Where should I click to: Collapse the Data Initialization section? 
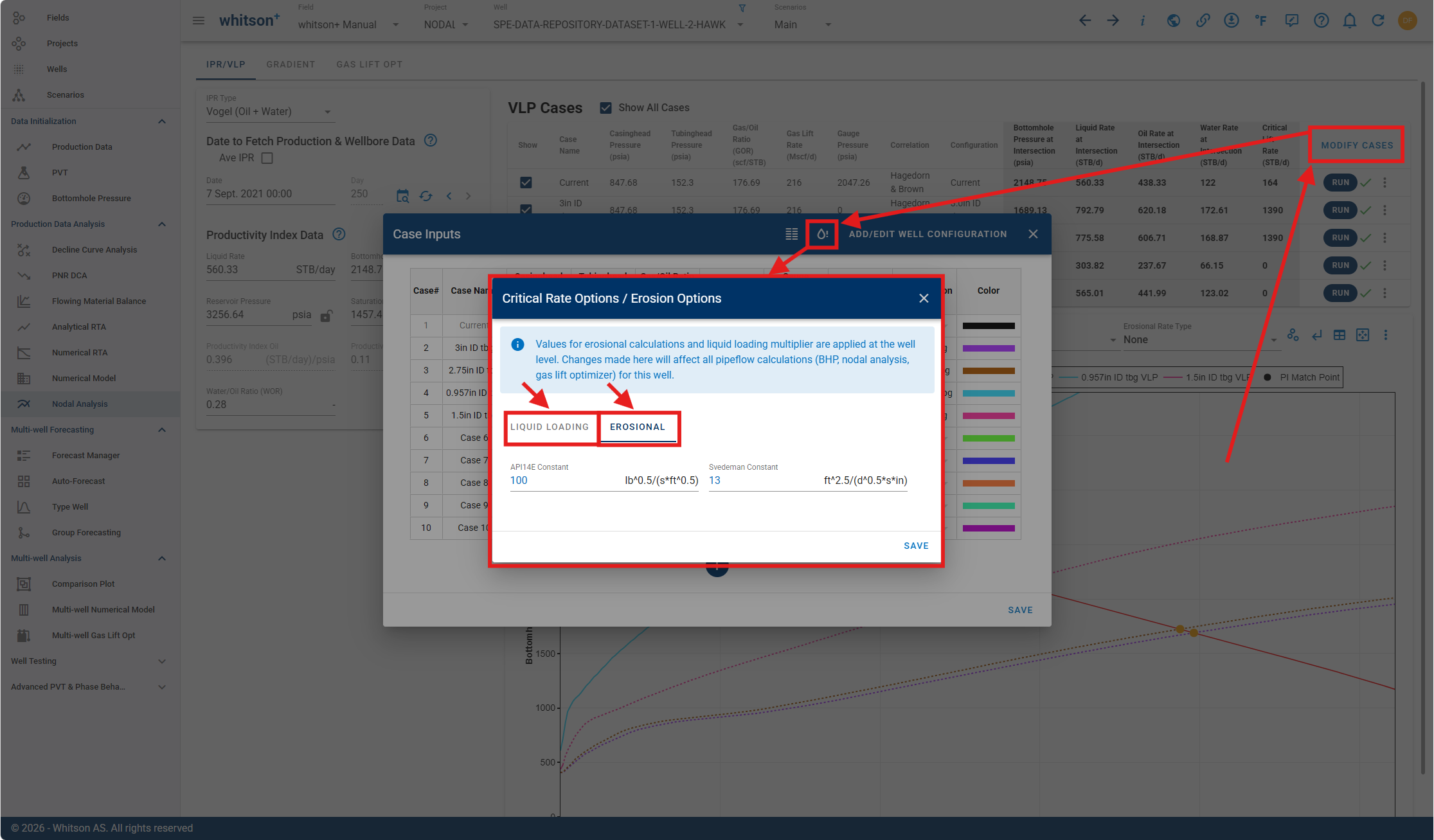pos(162,121)
